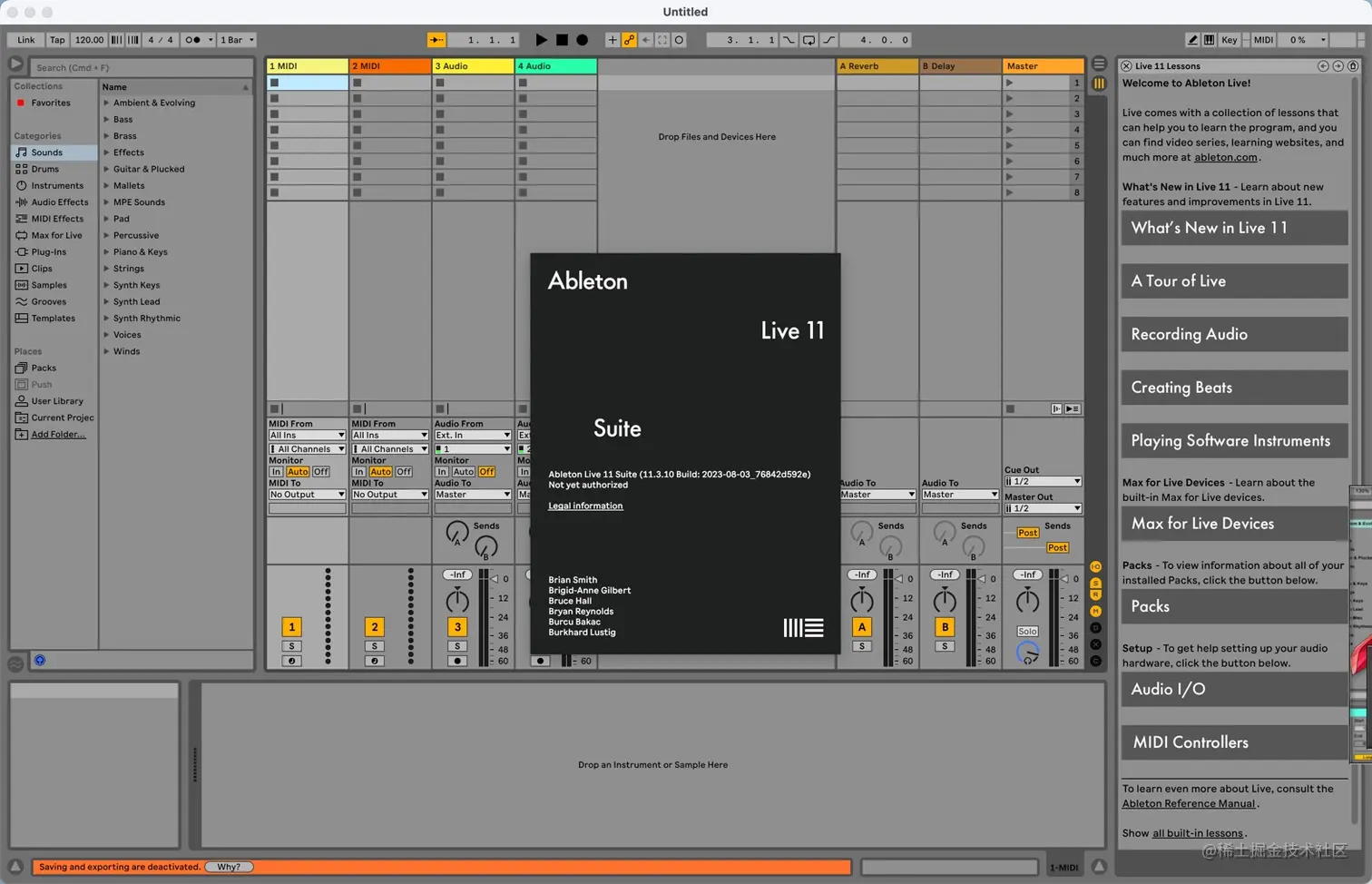Viewport: 1372px width, 884px height.
Task: Expand Piano & Keys folder
Action: [x=106, y=252]
